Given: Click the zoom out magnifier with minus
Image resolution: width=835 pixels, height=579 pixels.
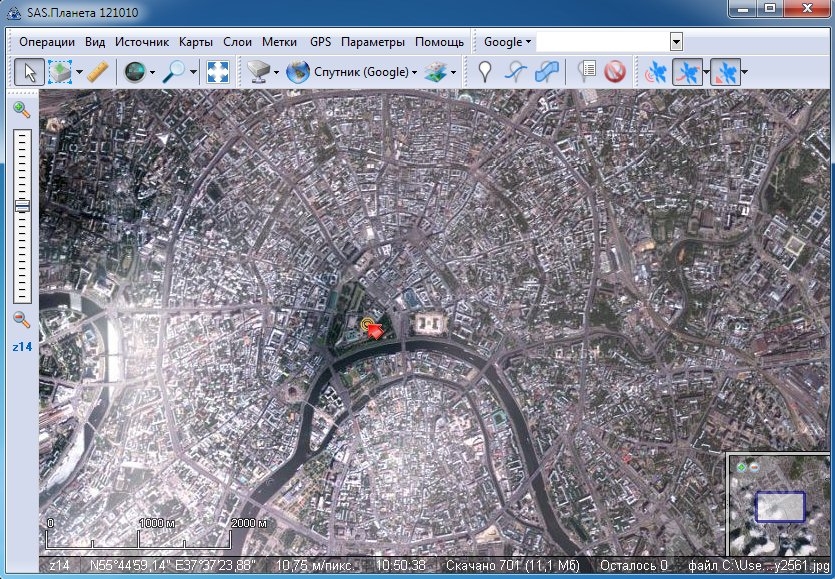Looking at the screenshot, I should tap(21, 320).
